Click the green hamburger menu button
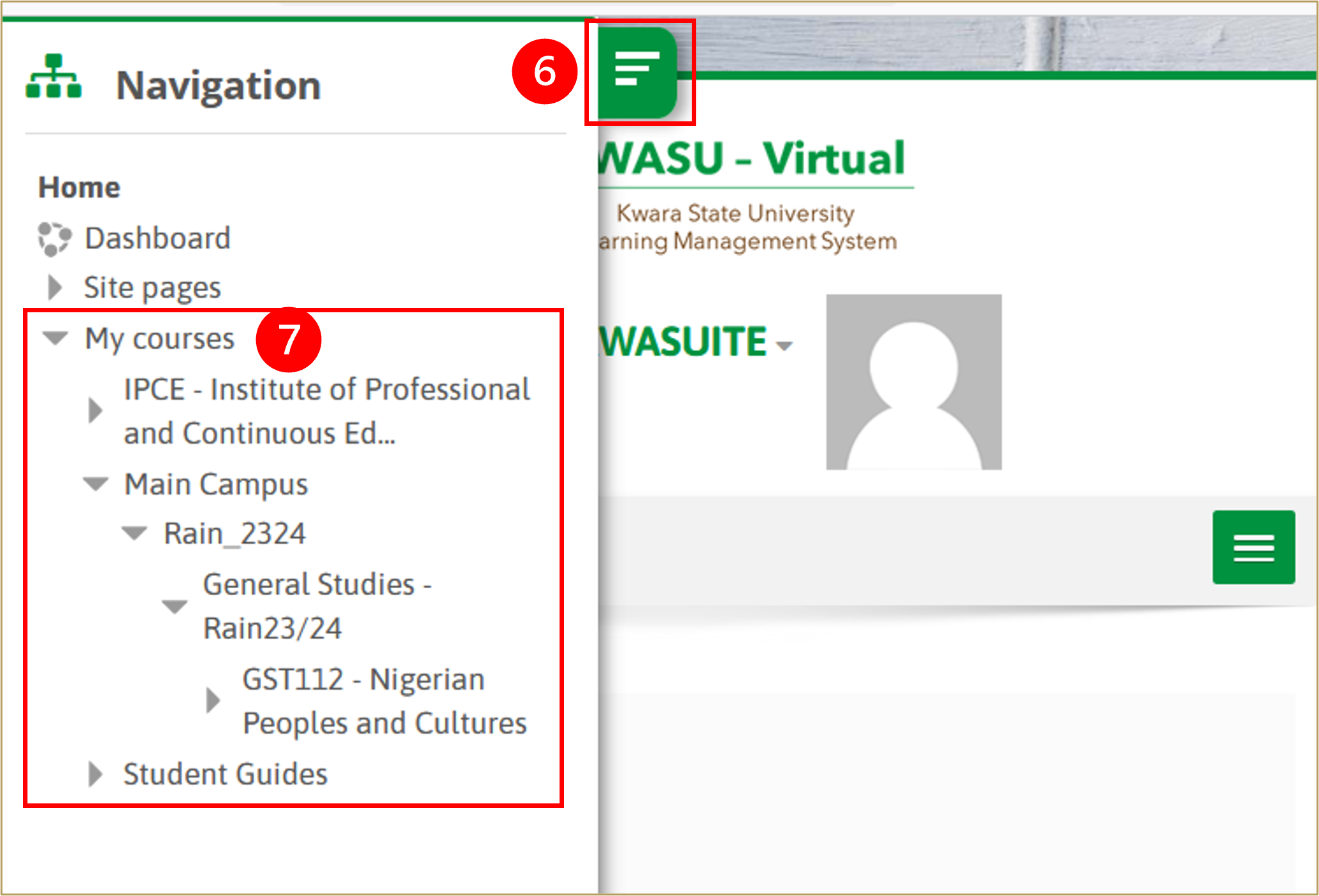The image size is (1319, 896). [1253, 547]
